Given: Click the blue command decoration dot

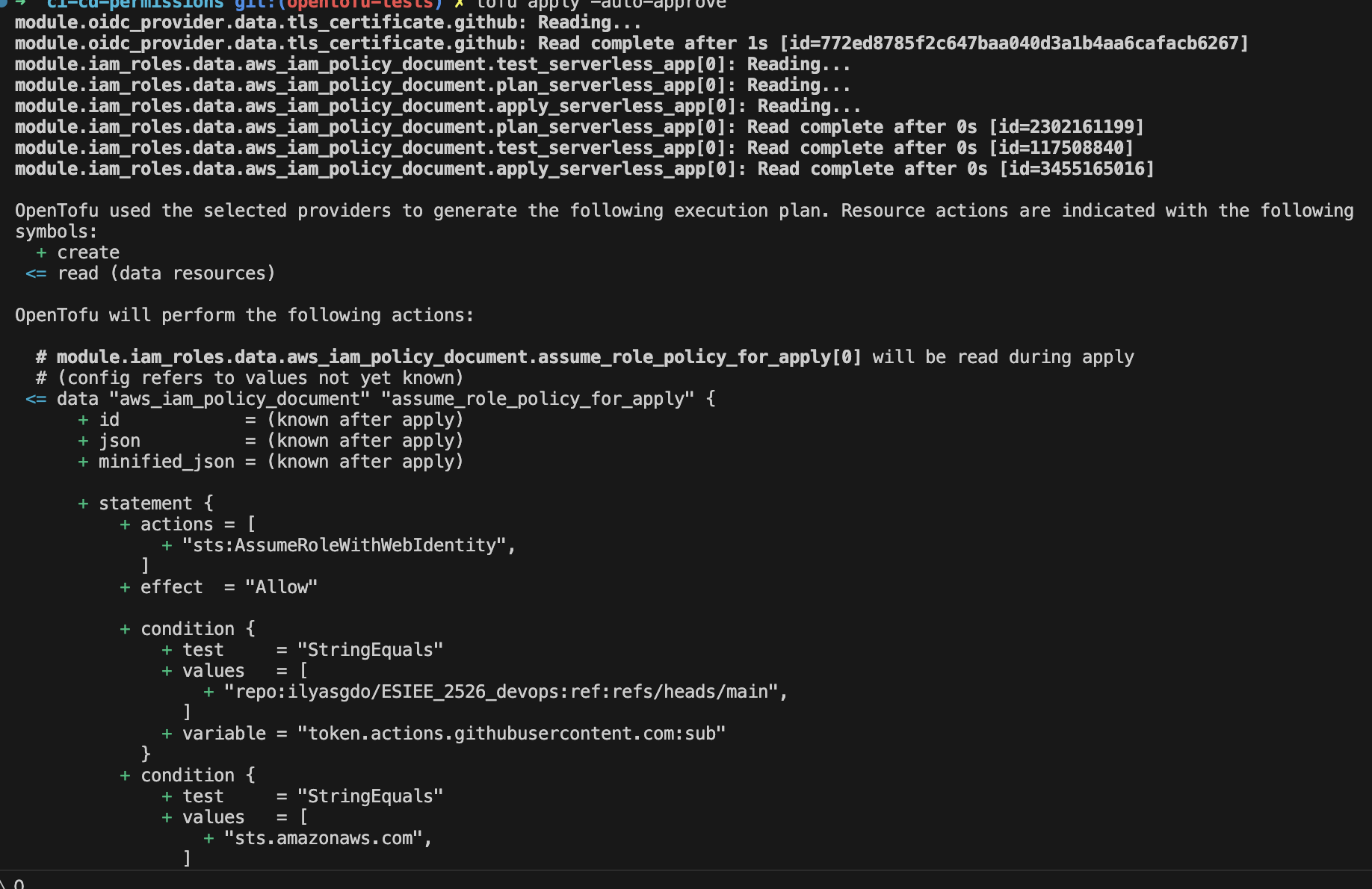Looking at the screenshot, I should 4,3.
